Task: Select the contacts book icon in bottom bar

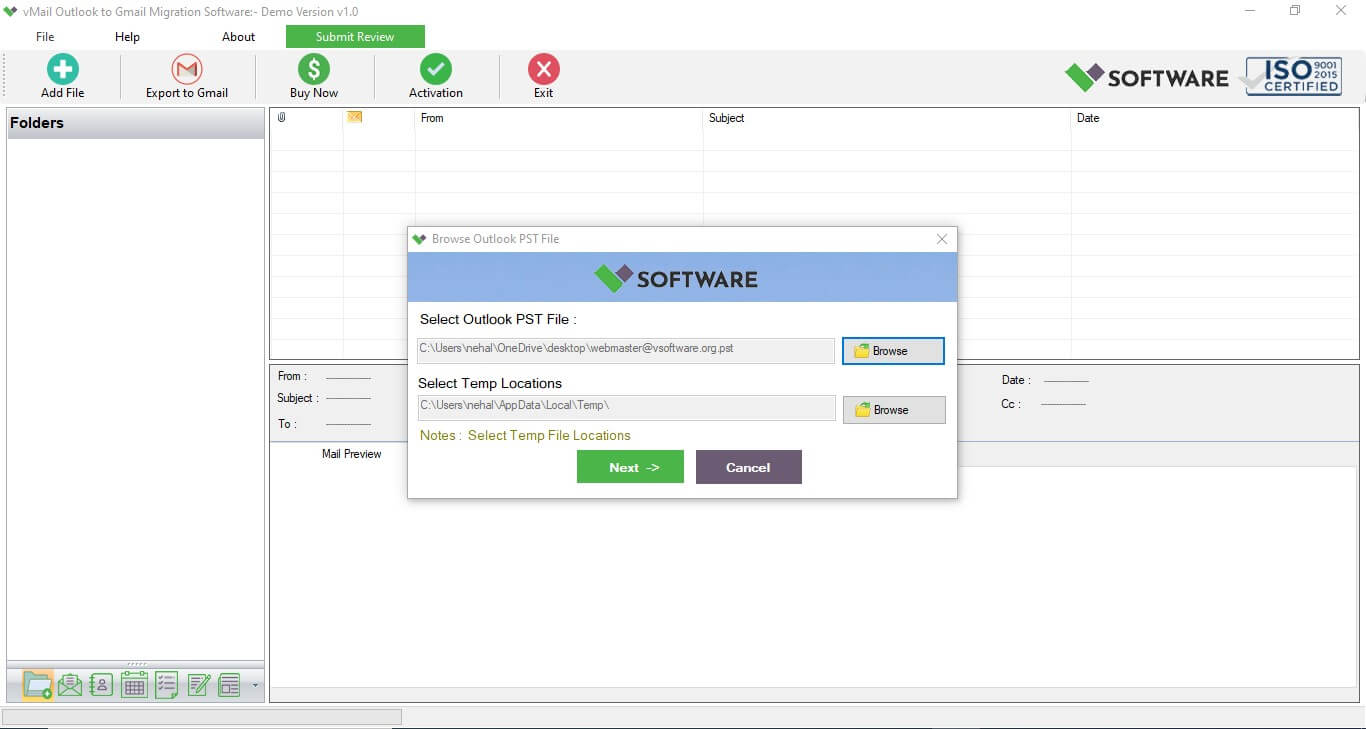Action: click(101, 685)
